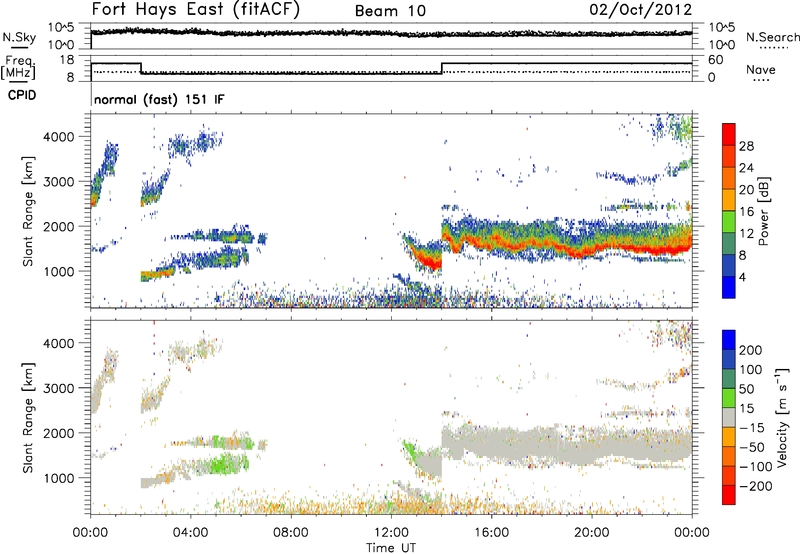
Task: Click the "2000" tick on power panel
Action: (59, 226)
